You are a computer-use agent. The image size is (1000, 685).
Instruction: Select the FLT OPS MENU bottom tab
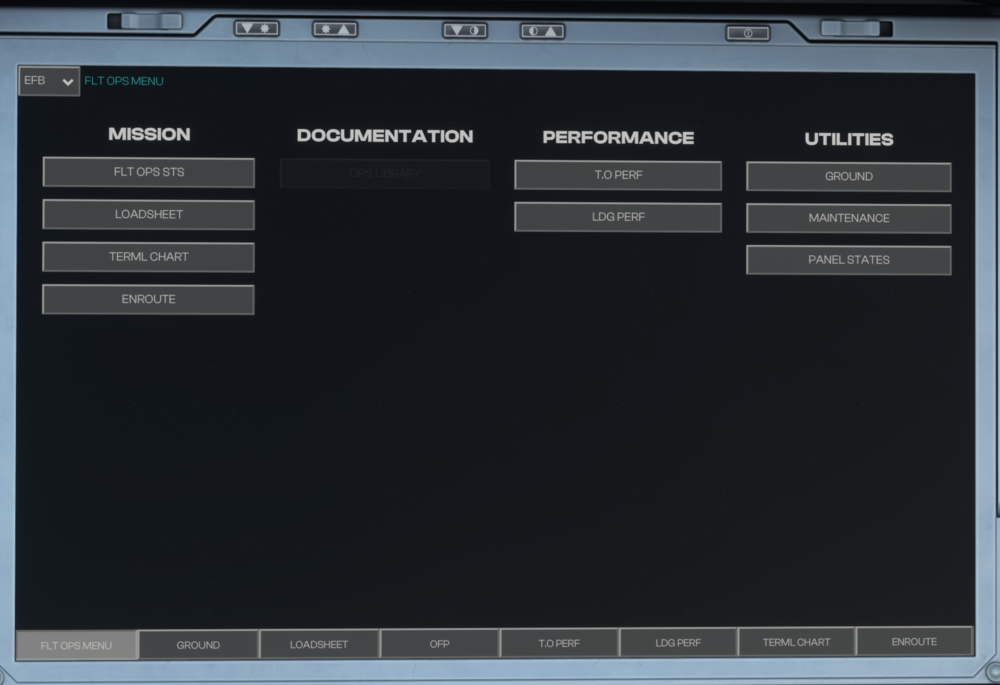pyautogui.click(x=76, y=645)
